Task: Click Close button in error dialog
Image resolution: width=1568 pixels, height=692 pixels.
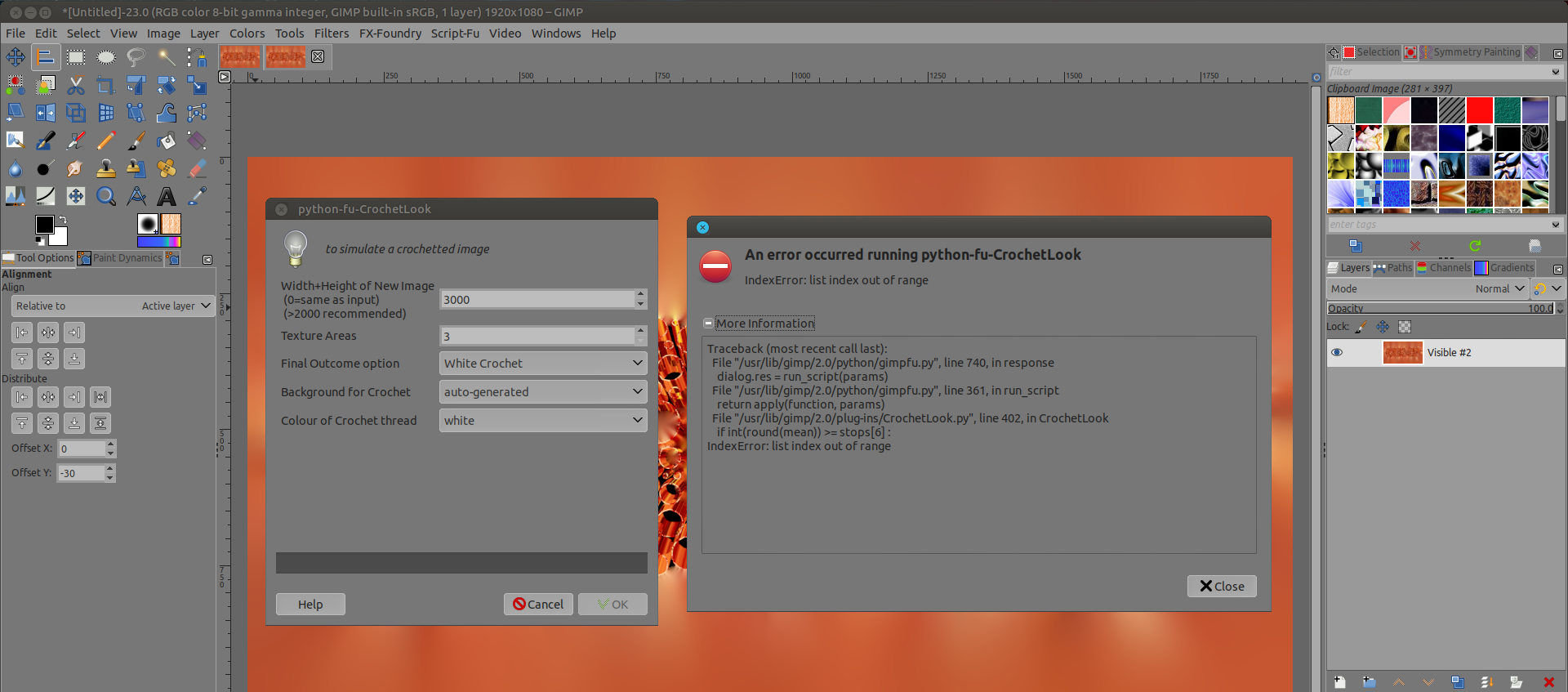Action: [x=1222, y=587]
